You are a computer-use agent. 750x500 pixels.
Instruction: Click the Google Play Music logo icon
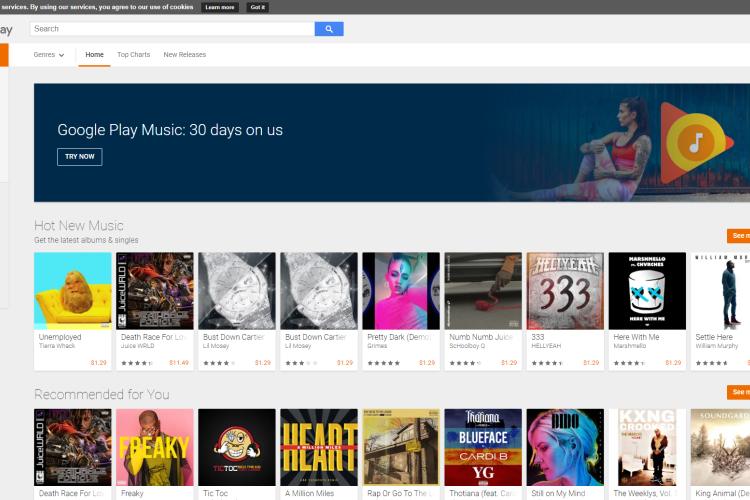tap(696, 143)
